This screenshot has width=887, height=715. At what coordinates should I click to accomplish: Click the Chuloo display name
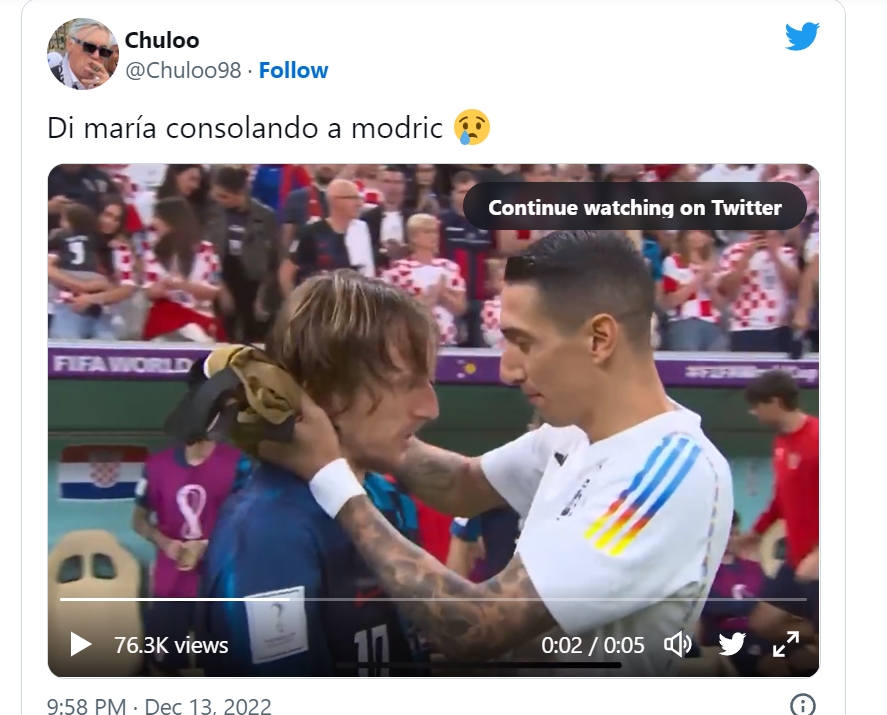tap(162, 40)
